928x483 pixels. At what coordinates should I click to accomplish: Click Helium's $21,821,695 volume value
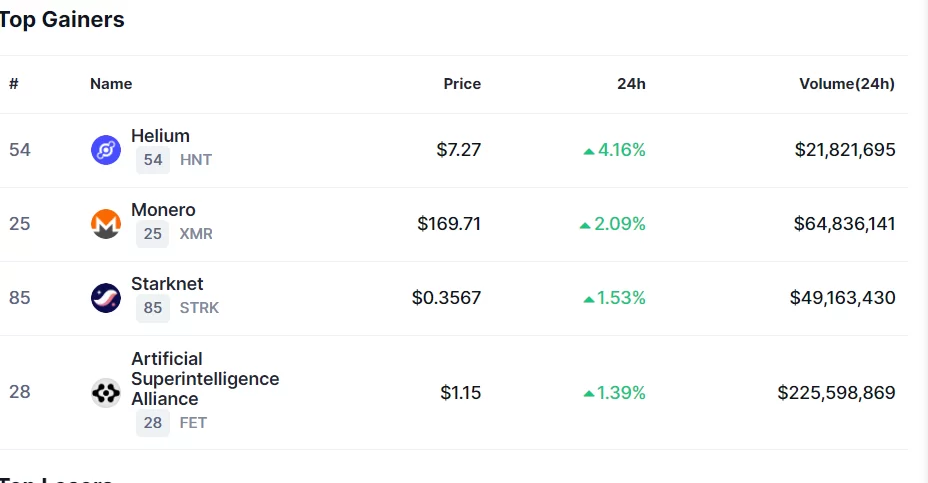[x=845, y=150]
